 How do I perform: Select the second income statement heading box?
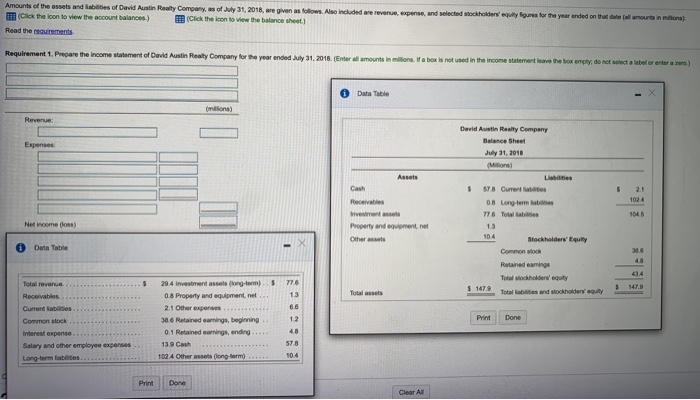[x=122, y=83]
